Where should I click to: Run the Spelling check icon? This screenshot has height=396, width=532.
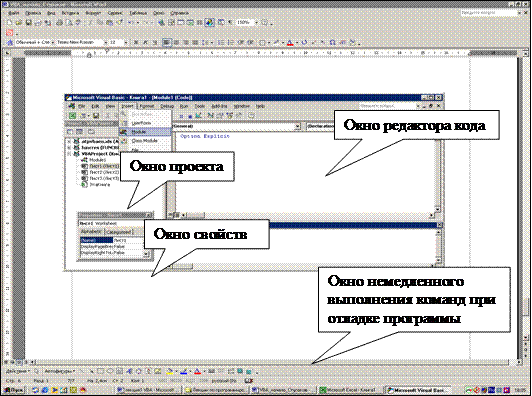pyautogui.click(x=78, y=22)
